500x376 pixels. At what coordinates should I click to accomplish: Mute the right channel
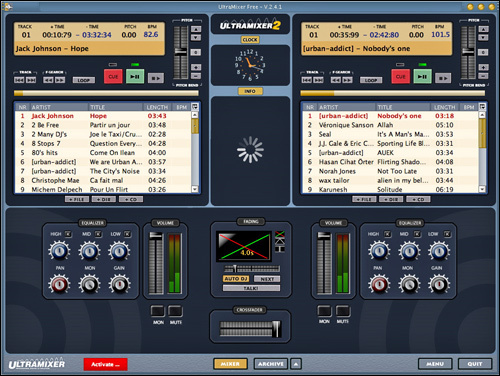[x=342, y=311]
